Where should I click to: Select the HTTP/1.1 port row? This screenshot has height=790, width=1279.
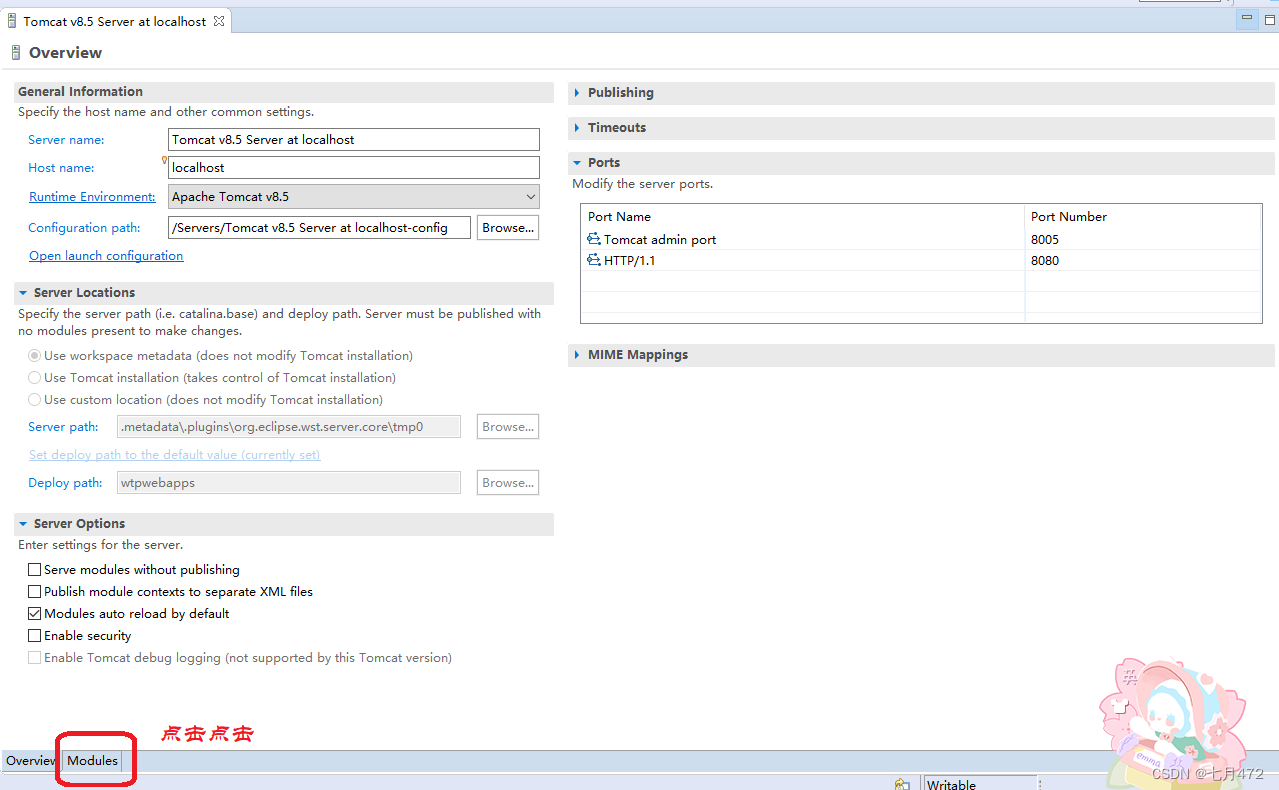point(921,261)
